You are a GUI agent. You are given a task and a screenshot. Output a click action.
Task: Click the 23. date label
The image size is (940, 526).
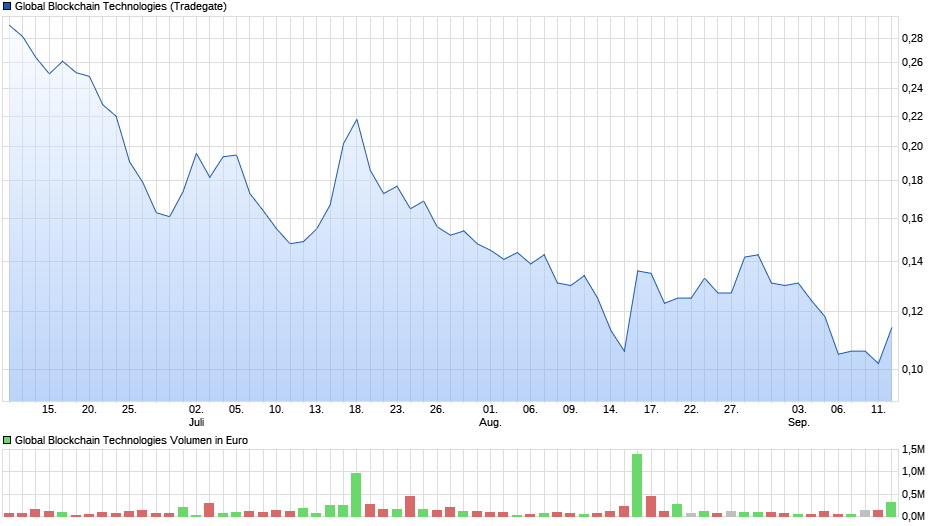pyautogui.click(x=397, y=410)
